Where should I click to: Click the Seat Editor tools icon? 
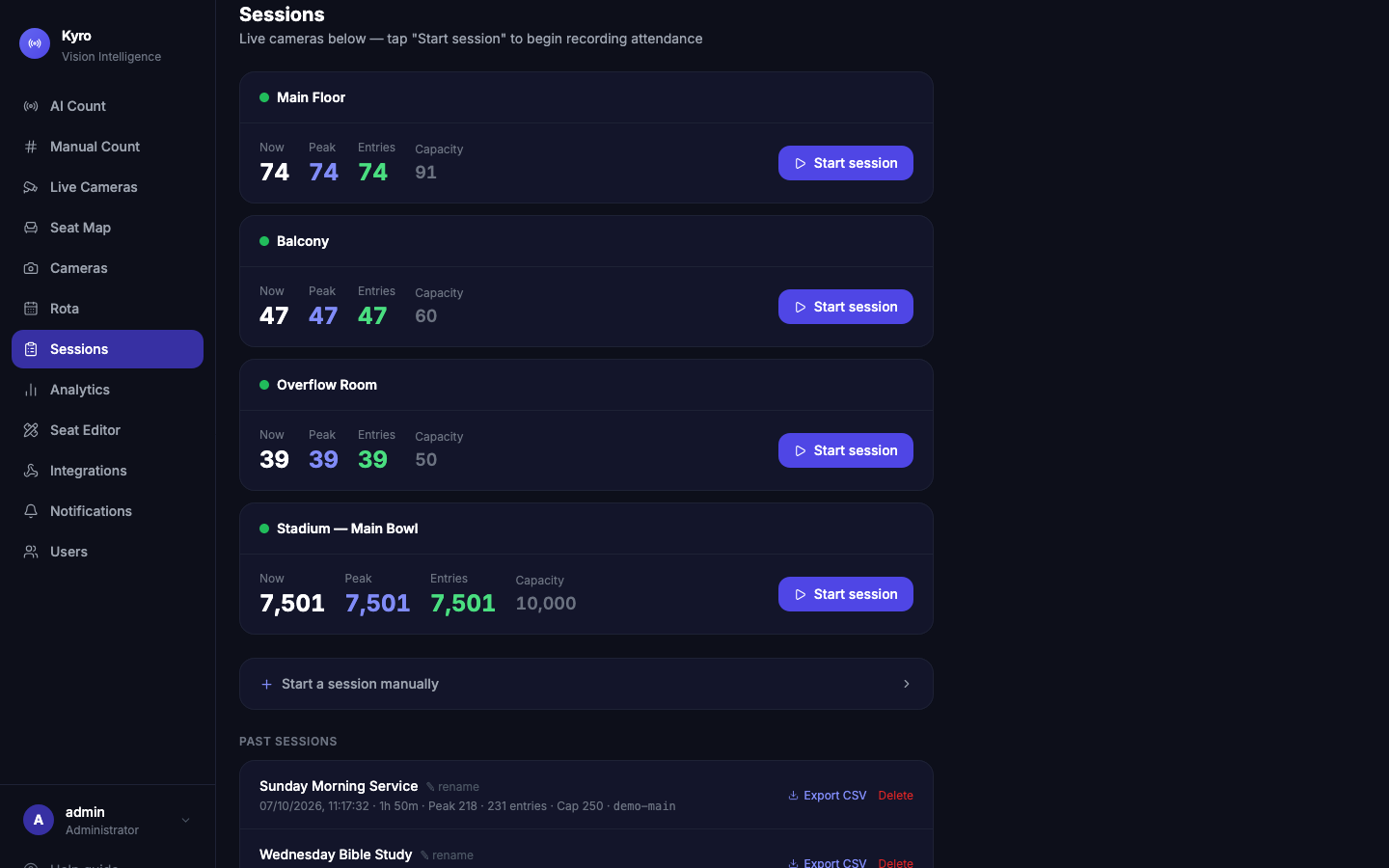31,430
